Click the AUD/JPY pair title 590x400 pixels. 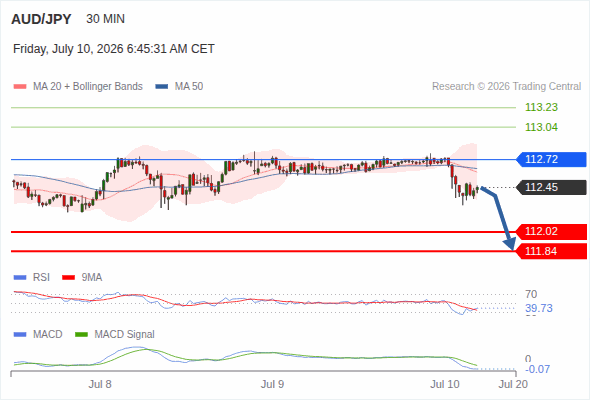(x=41, y=19)
